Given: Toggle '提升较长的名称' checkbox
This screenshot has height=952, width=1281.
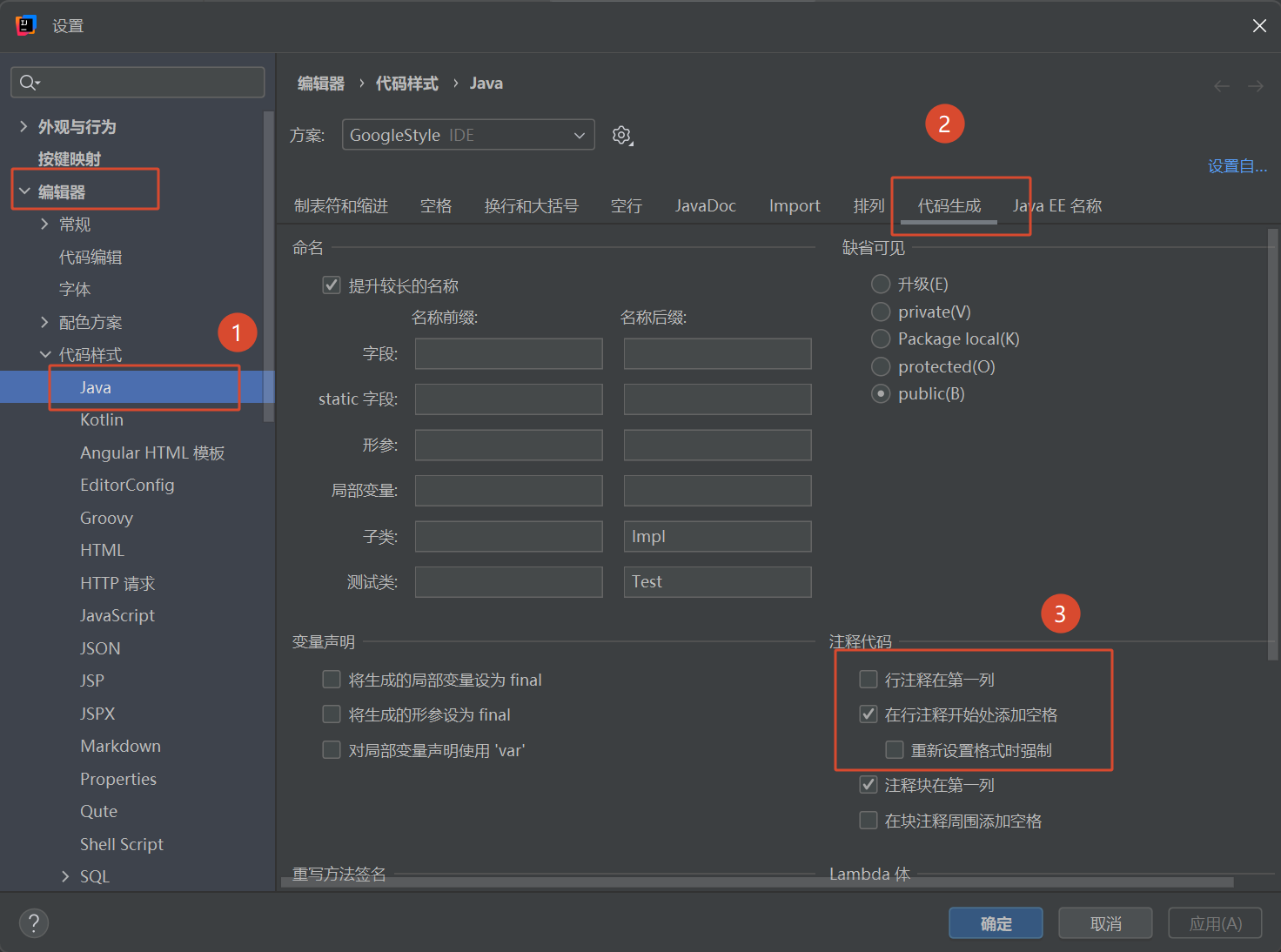Looking at the screenshot, I should [332, 285].
